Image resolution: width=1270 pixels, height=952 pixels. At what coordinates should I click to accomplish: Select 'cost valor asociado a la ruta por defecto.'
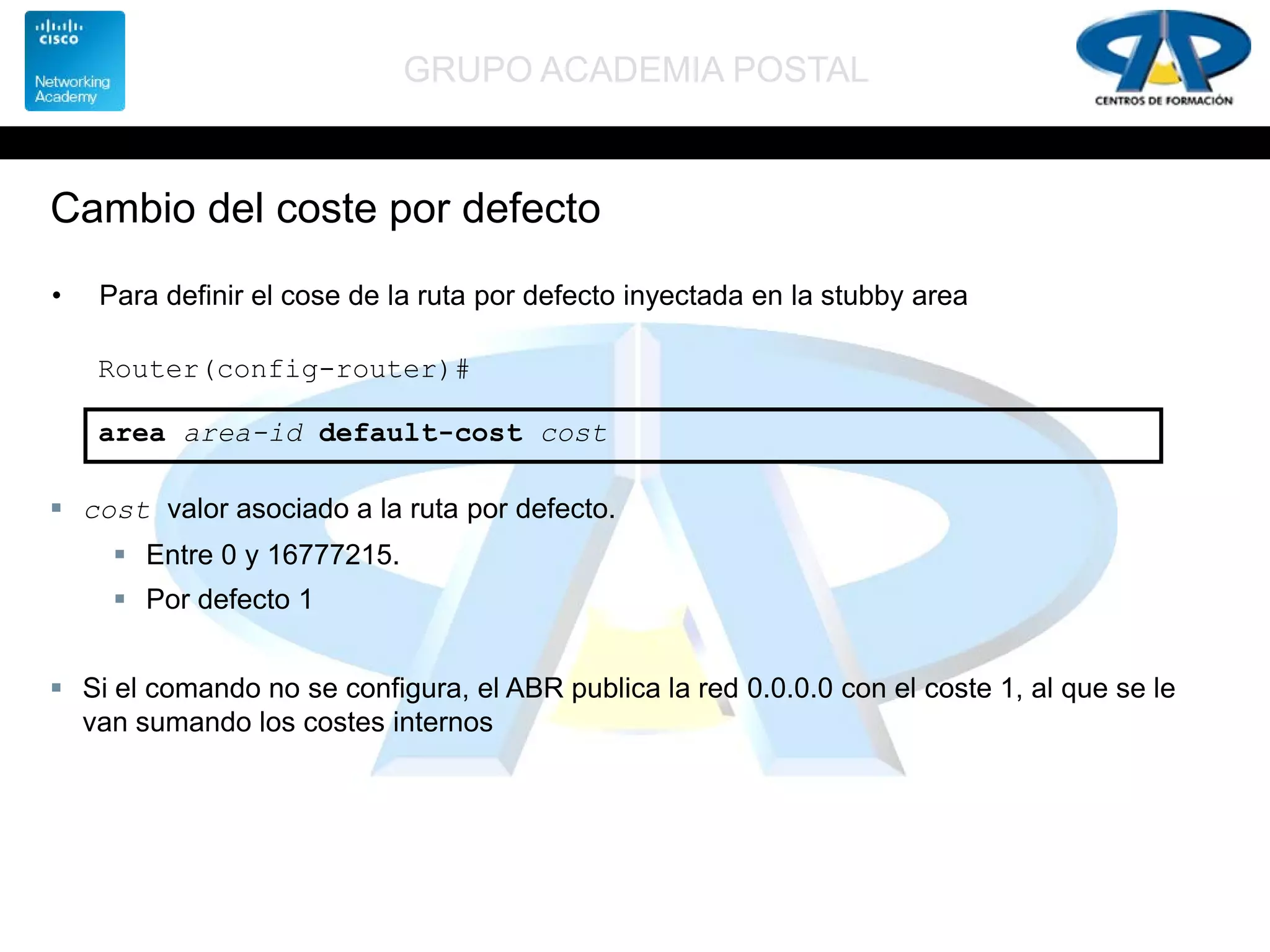click(x=350, y=509)
